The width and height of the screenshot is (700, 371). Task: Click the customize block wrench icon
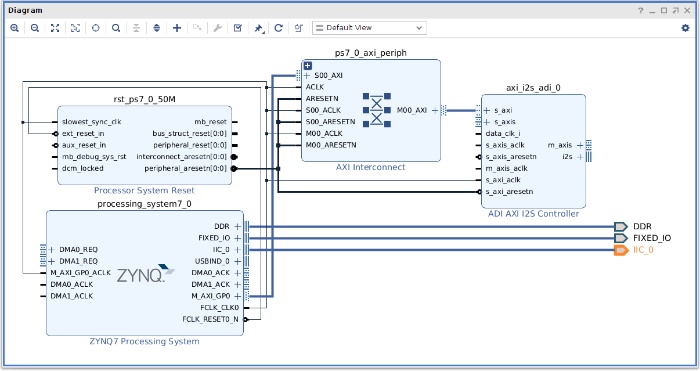tap(217, 28)
